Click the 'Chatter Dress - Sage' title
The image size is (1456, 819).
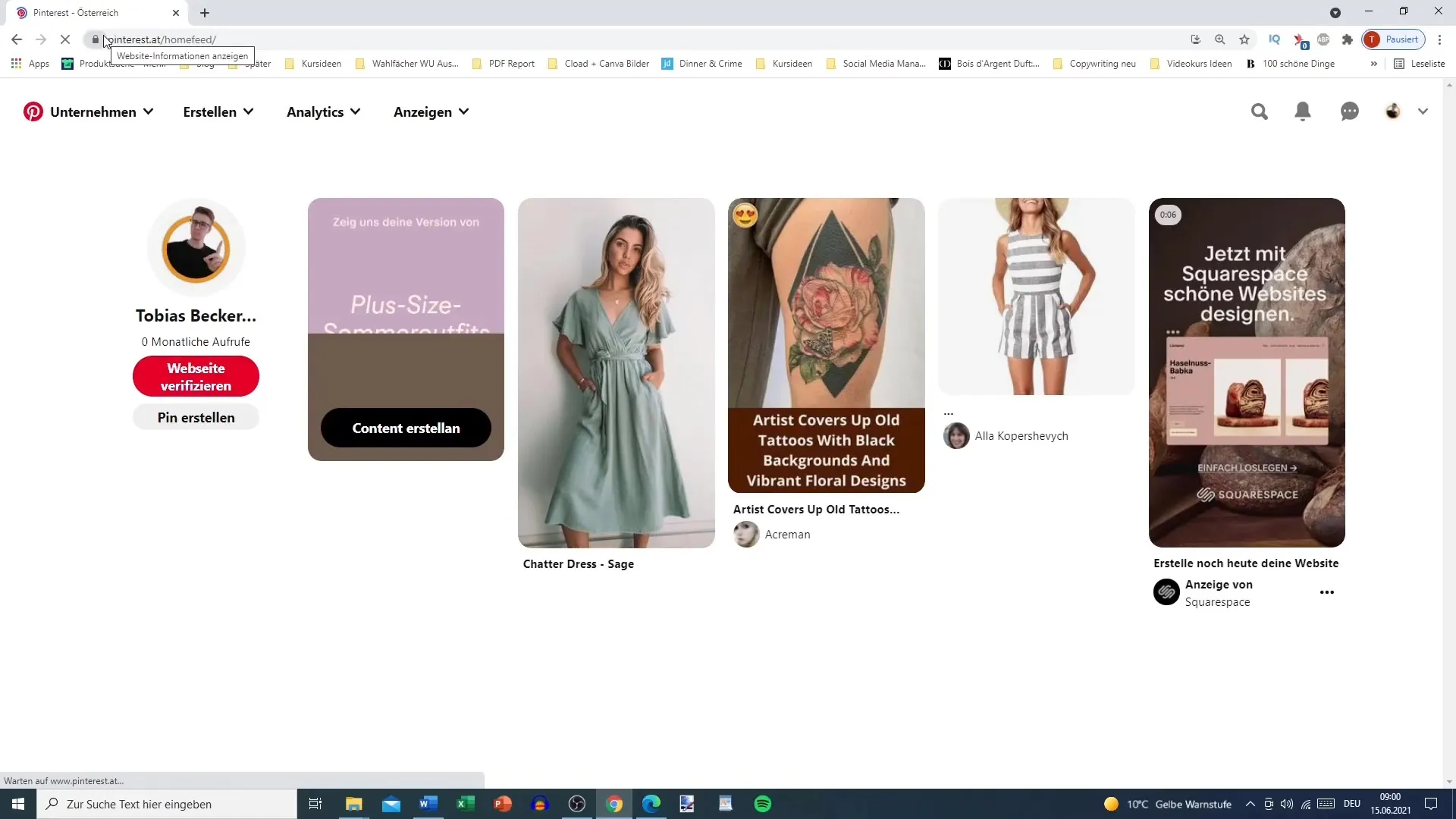(578, 564)
